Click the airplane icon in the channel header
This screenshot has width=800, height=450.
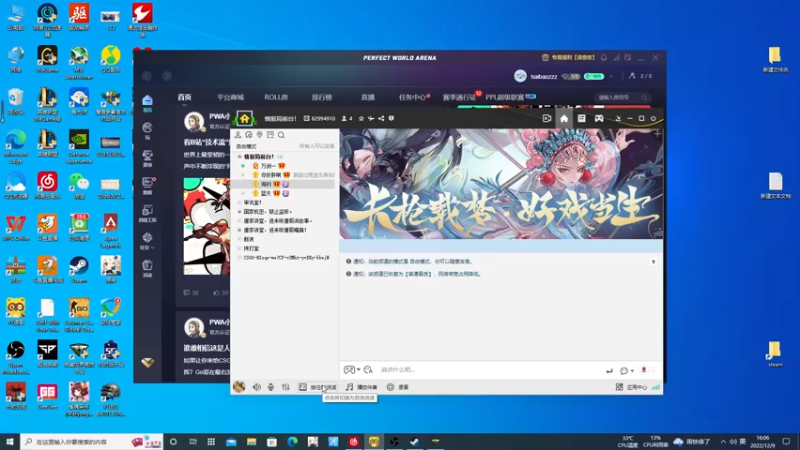[371, 118]
